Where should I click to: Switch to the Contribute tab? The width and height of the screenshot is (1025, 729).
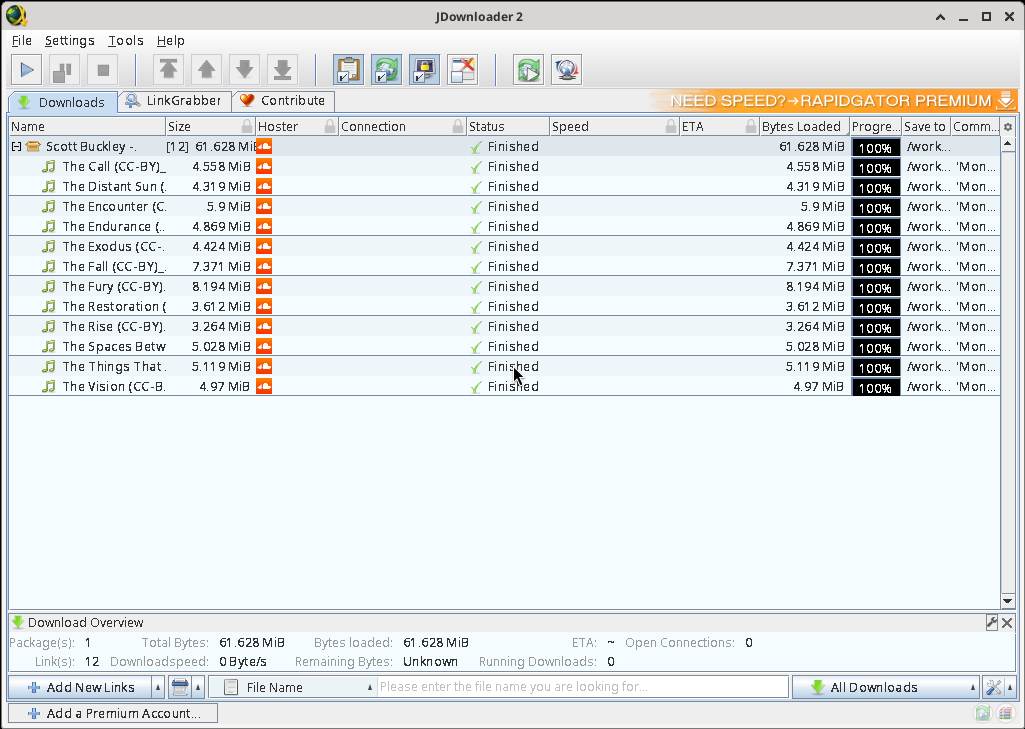pos(283,101)
